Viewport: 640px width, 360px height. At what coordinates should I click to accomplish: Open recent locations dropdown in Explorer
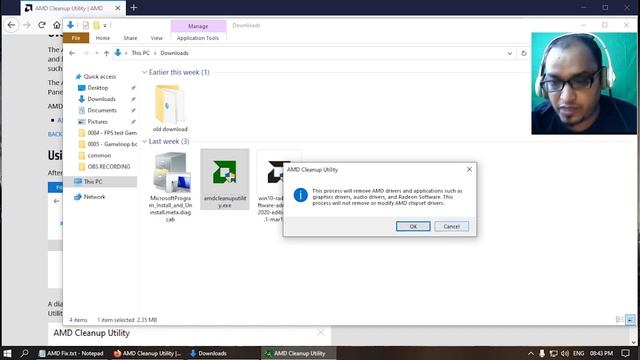(x=97, y=53)
